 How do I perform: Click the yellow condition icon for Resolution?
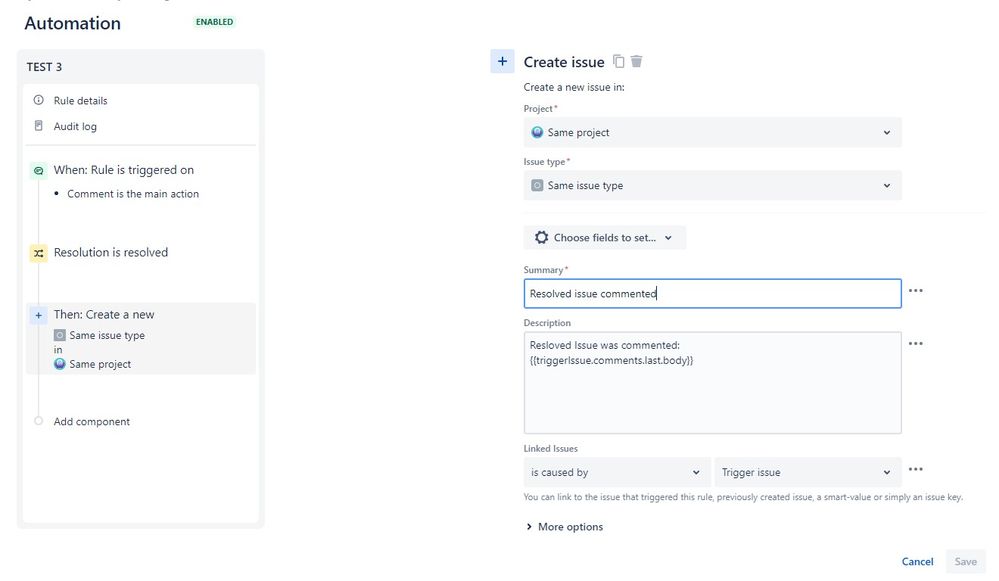pos(39,253)
